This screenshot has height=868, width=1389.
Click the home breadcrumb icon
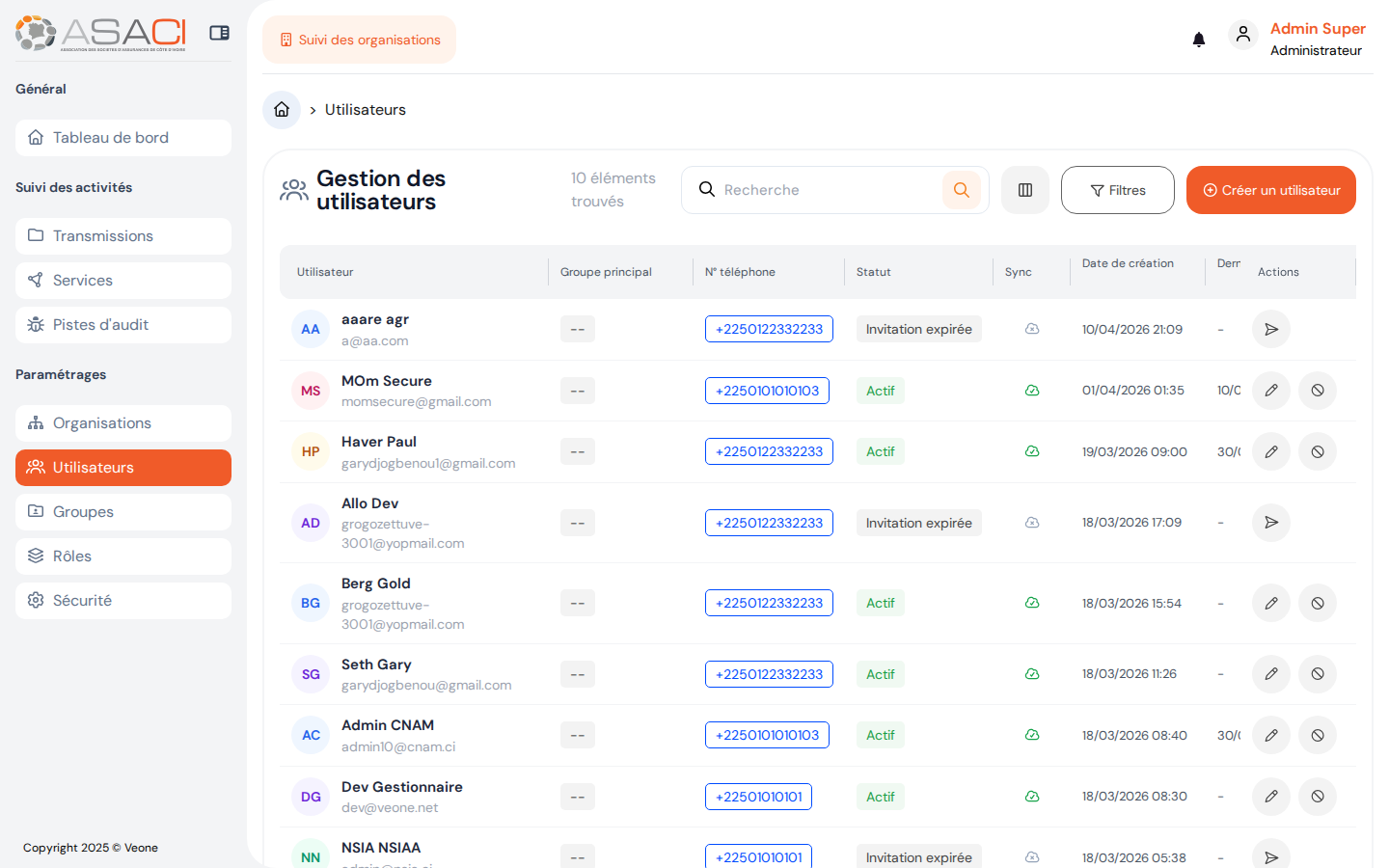tap(281, 109)
